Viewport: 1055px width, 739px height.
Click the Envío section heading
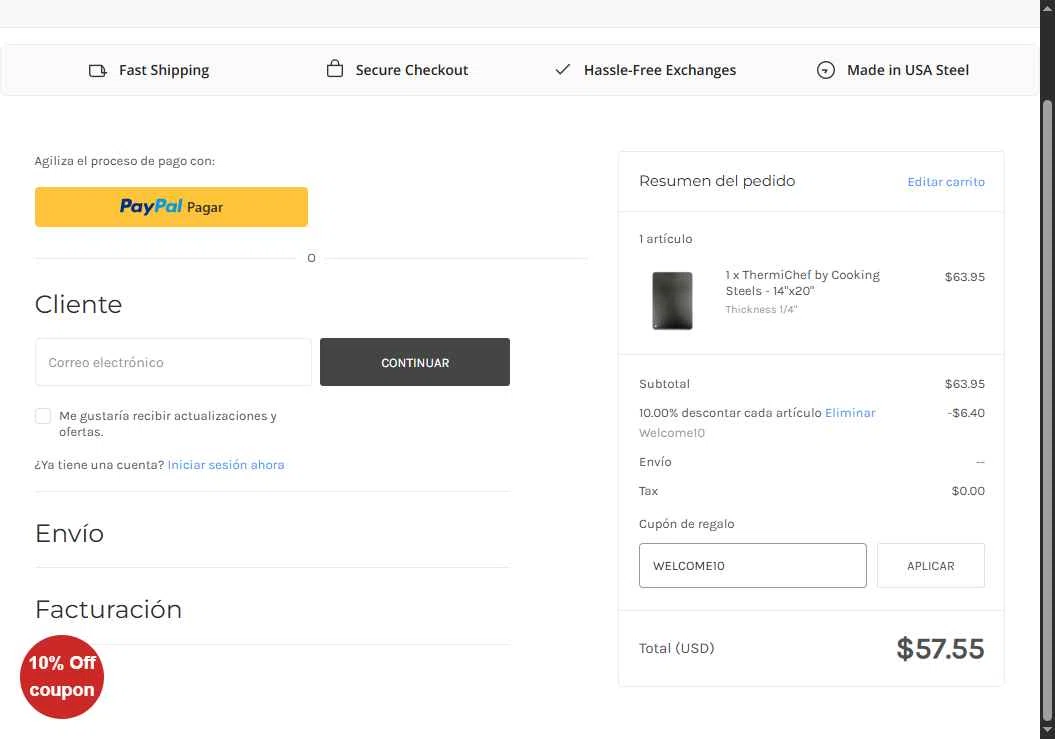coord(69,533)
